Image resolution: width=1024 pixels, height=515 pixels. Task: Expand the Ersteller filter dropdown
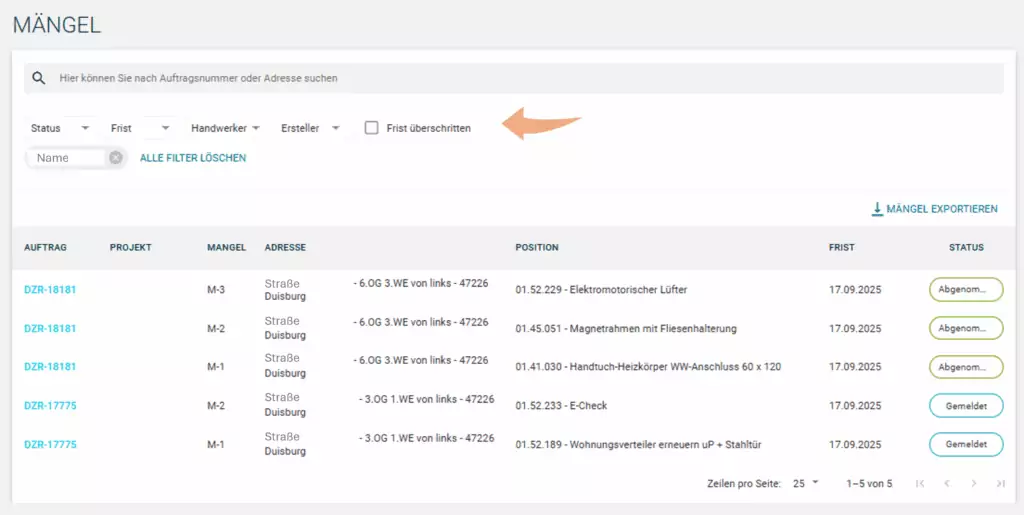pos(311,128)
